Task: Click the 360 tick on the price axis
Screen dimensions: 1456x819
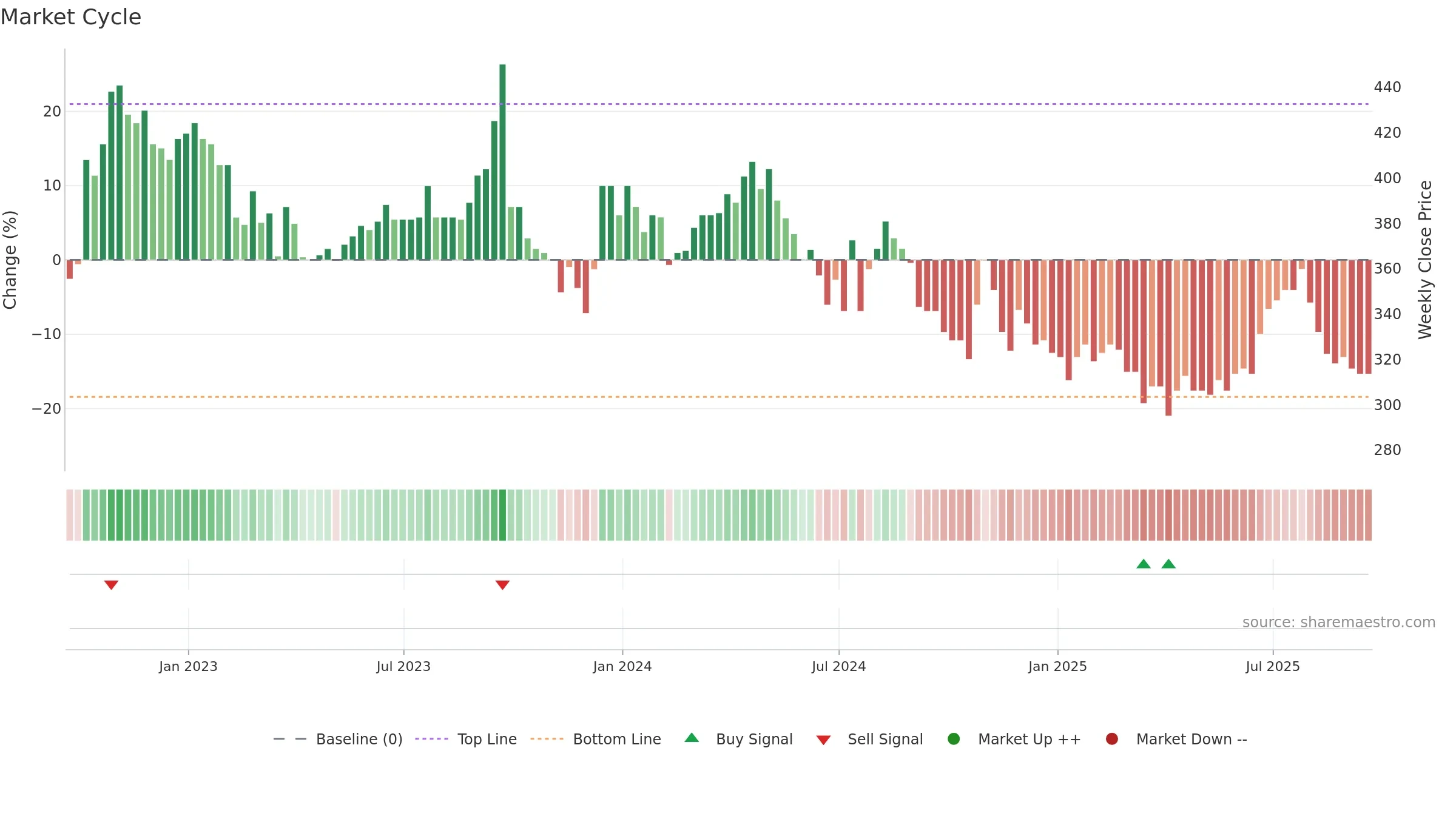Action: [1387, 269]
